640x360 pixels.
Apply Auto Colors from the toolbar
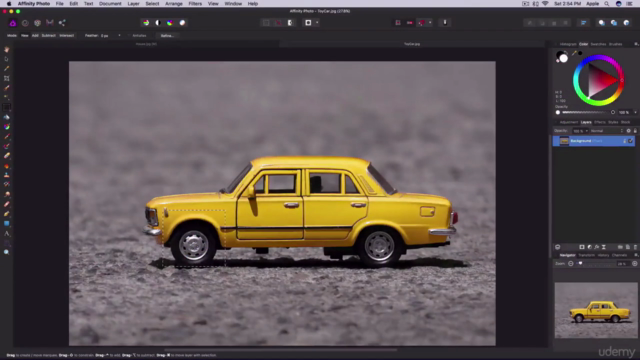point(170,23)
